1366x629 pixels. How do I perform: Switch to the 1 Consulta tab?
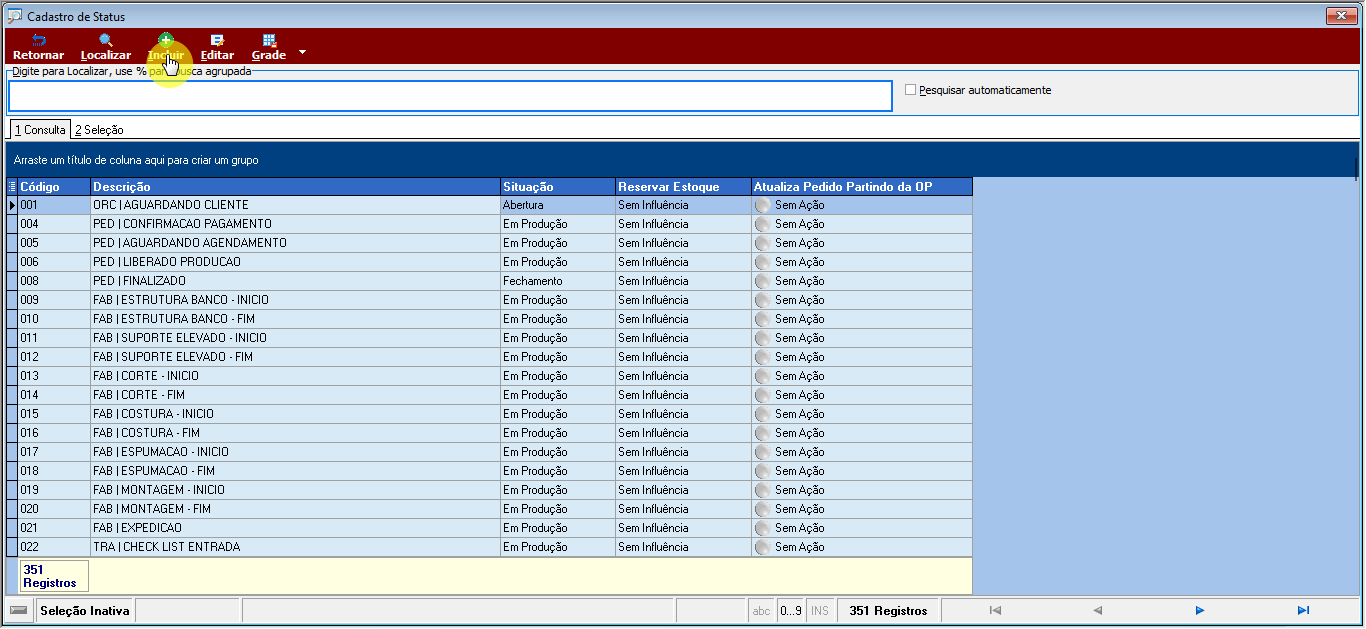(x=40, y=130)
